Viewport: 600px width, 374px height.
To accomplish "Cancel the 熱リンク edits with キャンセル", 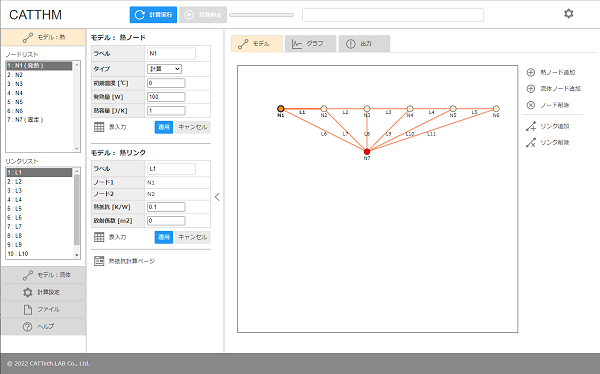I will pos(192,237).
